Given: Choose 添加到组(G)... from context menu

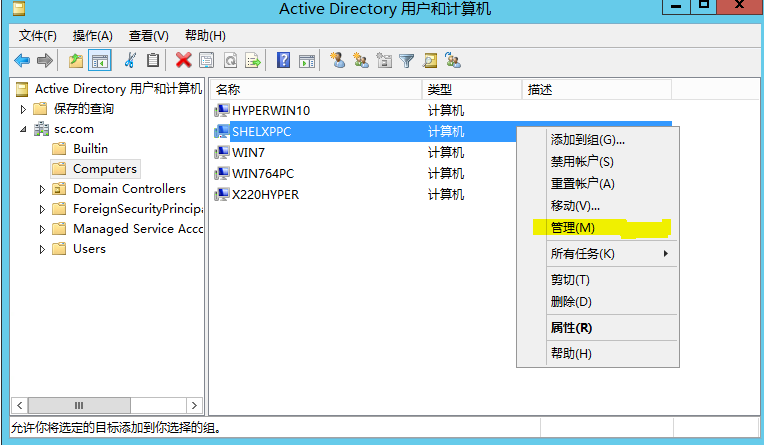Looking at the screenshot, I should tap(598, 140).
